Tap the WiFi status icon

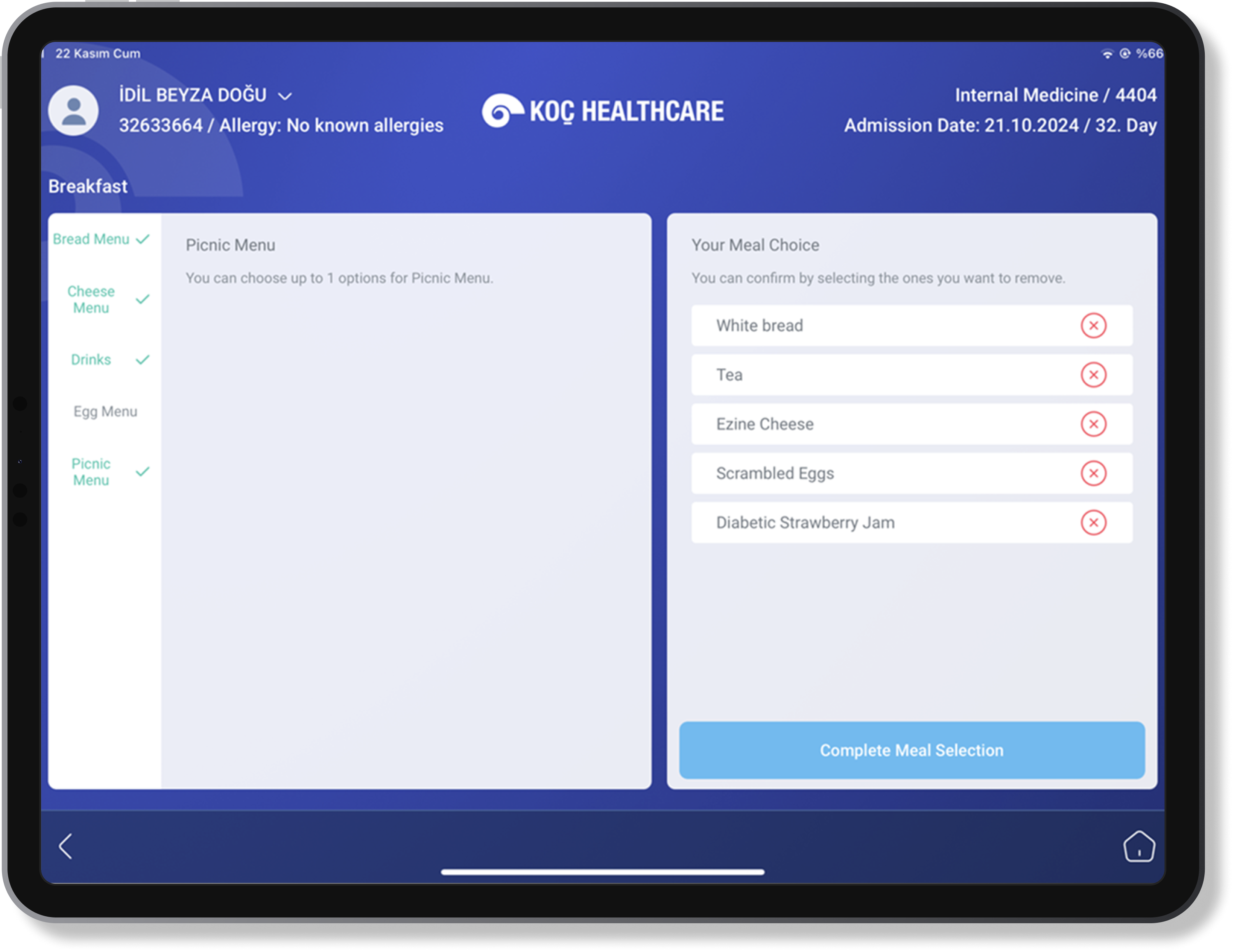pyautogui.click(x=1107, y=54)
